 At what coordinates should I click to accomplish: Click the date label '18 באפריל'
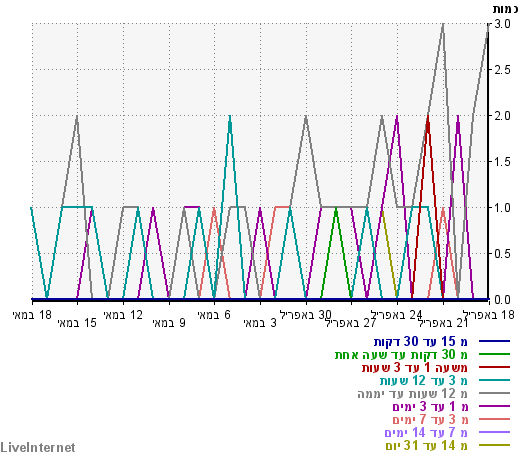(489, 315)
